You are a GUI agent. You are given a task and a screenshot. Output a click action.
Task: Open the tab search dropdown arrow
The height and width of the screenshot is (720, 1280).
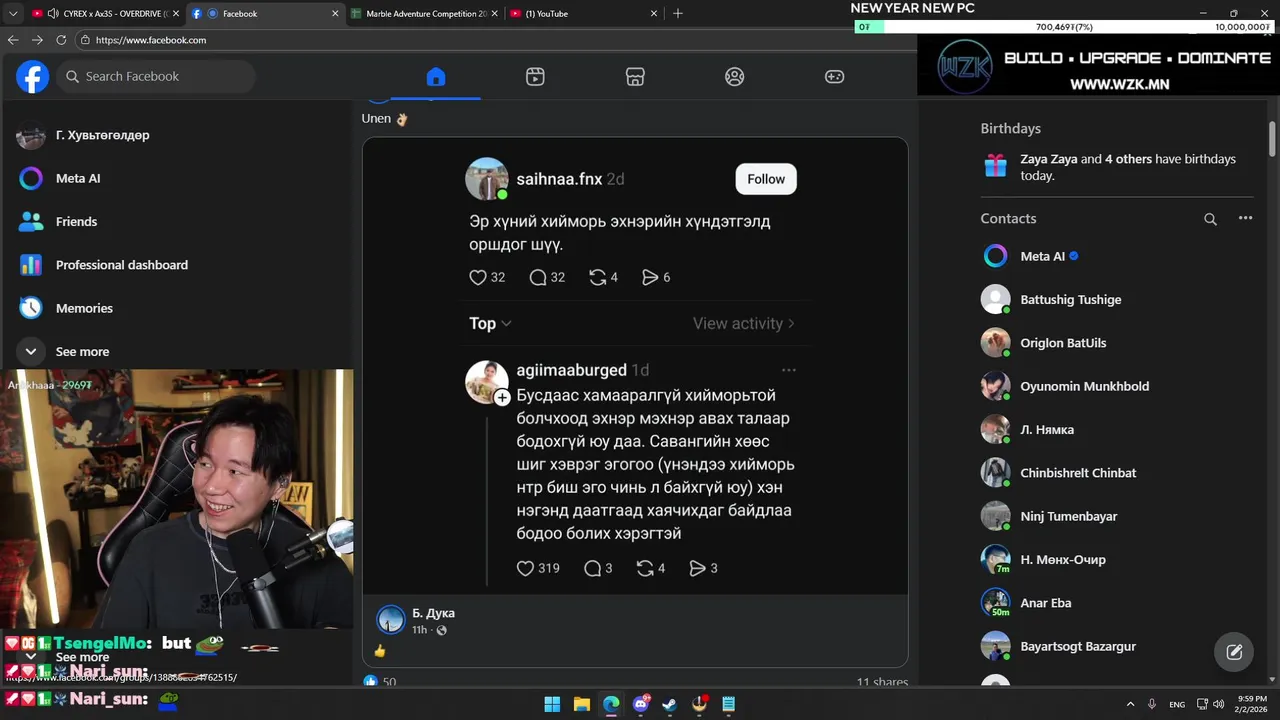click(x=12, y=13)
